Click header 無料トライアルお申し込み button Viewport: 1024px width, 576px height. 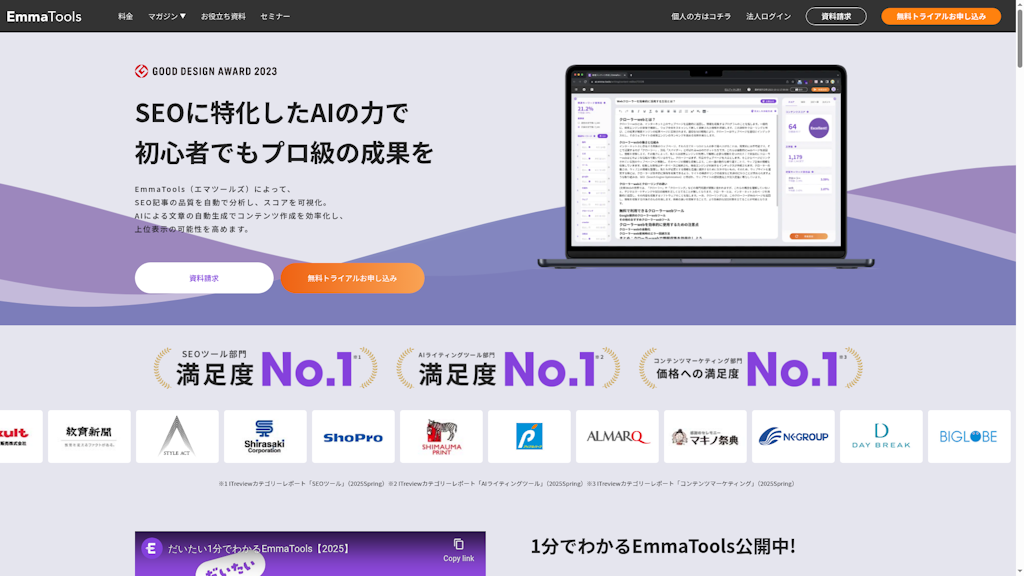(941, 16)
